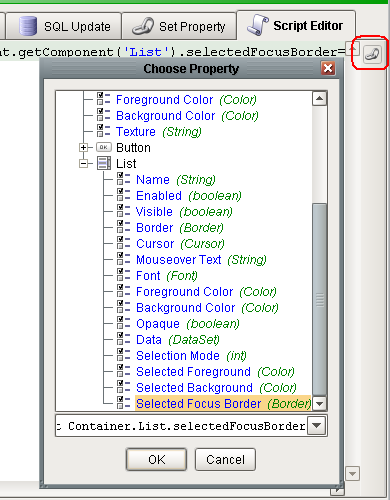Image resolution: width=390 pixels, height=500 pixels.
Task: Select the highlighted Selected Focus Border property
Action: pos(223,403)
